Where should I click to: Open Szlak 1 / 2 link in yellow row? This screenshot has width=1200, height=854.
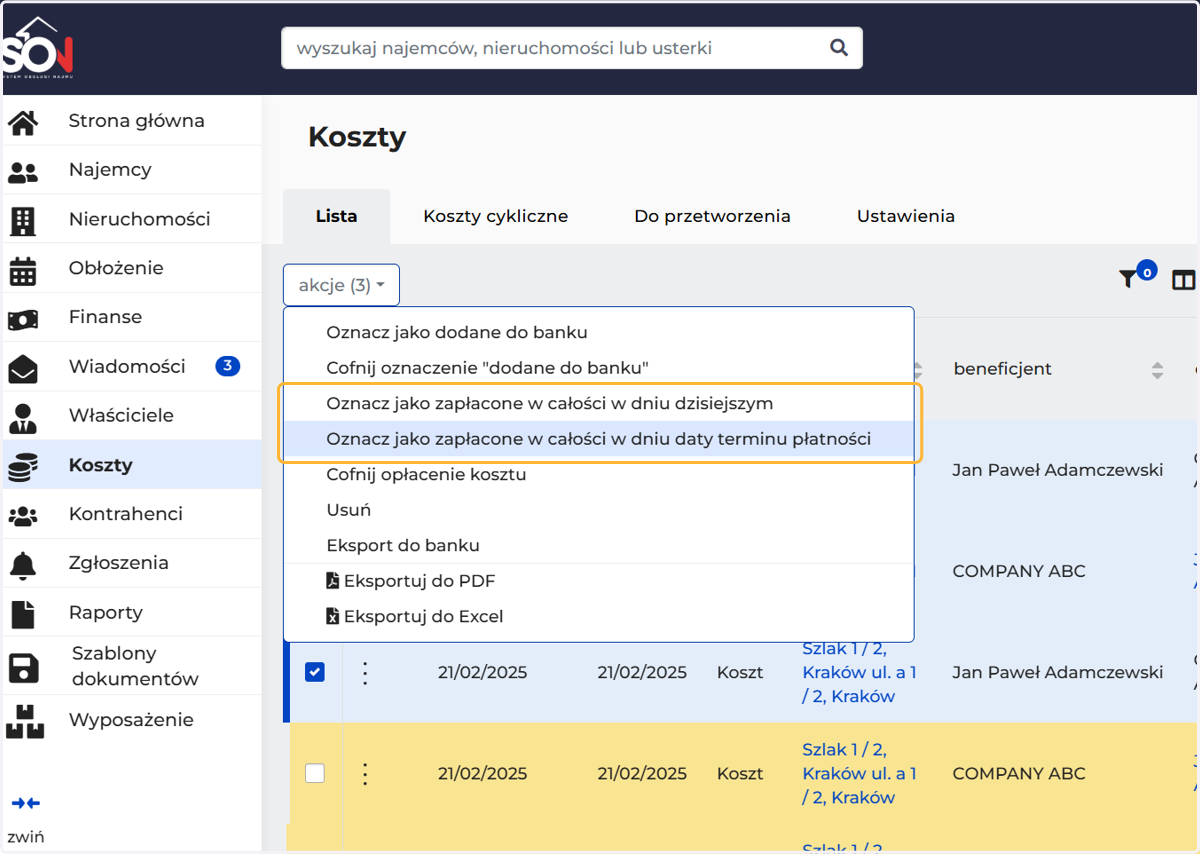(859, 773)
